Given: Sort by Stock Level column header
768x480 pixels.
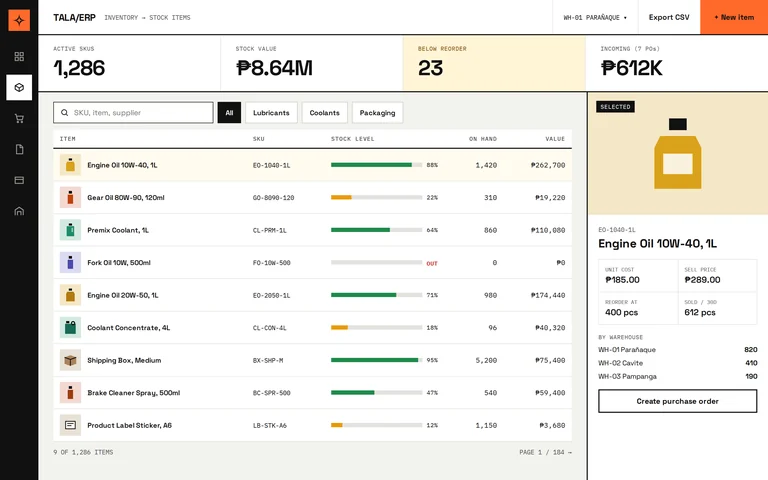Looking at the screenshot, I should [353, 139].
